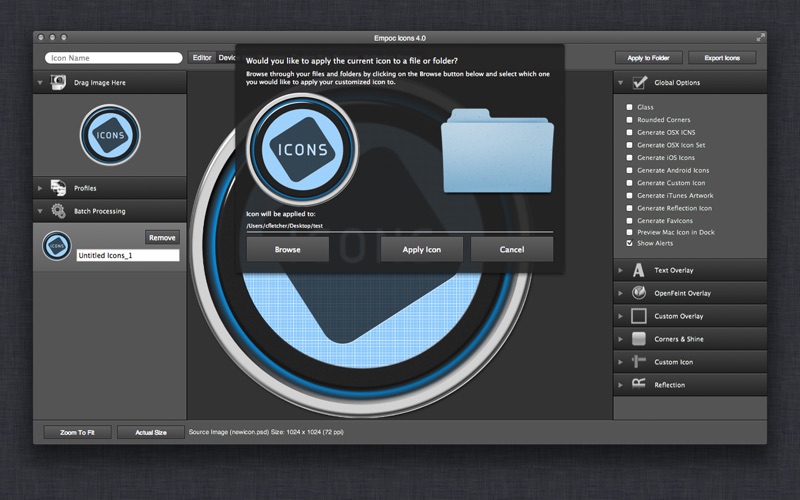Click the Zoom To Fit button
Image resolution: width=800 pixels, height=500 pixels.
click(x=77, y=432)
